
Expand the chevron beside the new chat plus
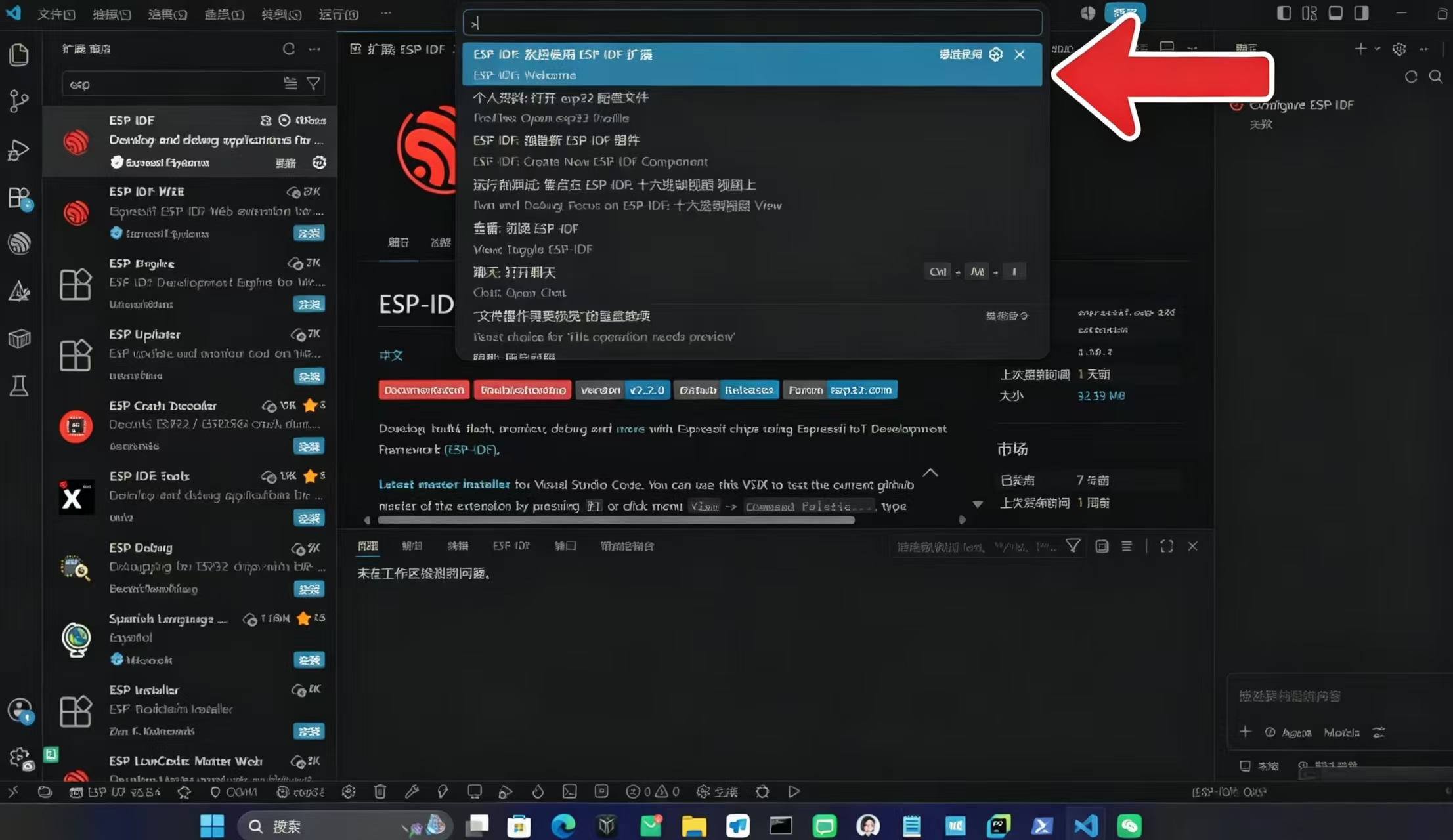(1377, 49)
